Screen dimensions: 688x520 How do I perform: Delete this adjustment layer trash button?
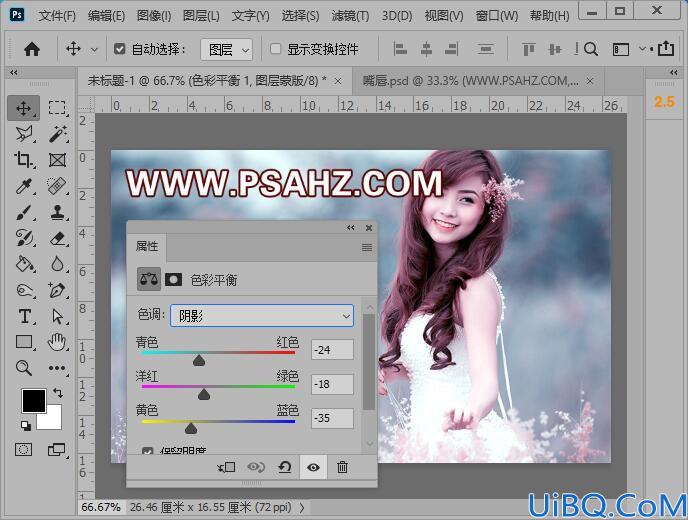tap(342, 467)
